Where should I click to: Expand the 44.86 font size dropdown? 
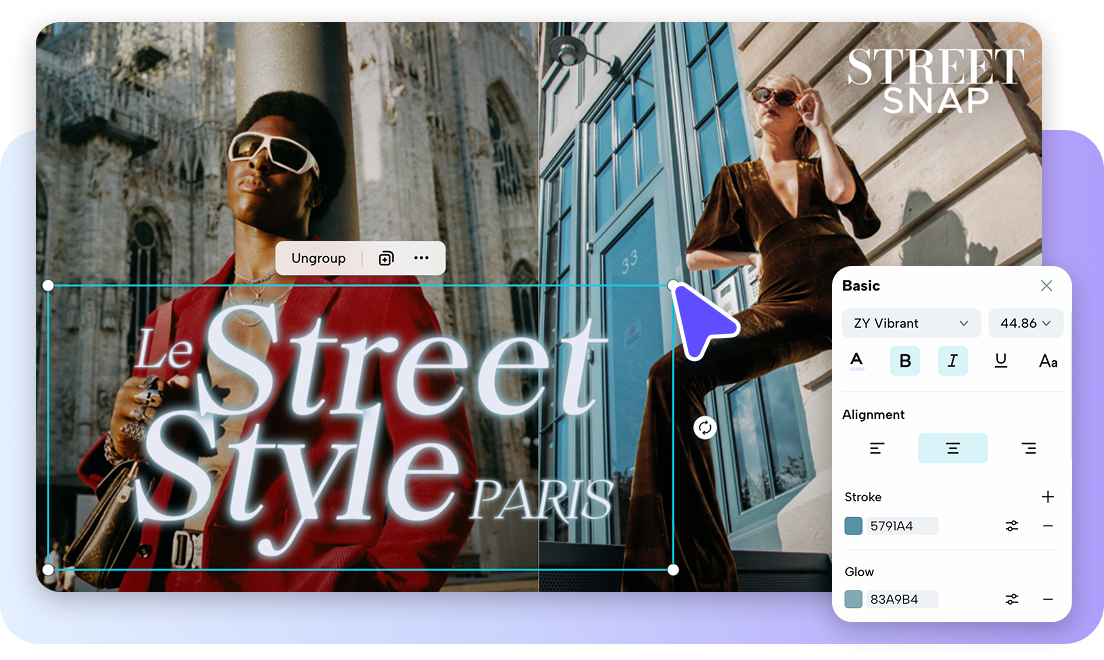click(1025, 323)
